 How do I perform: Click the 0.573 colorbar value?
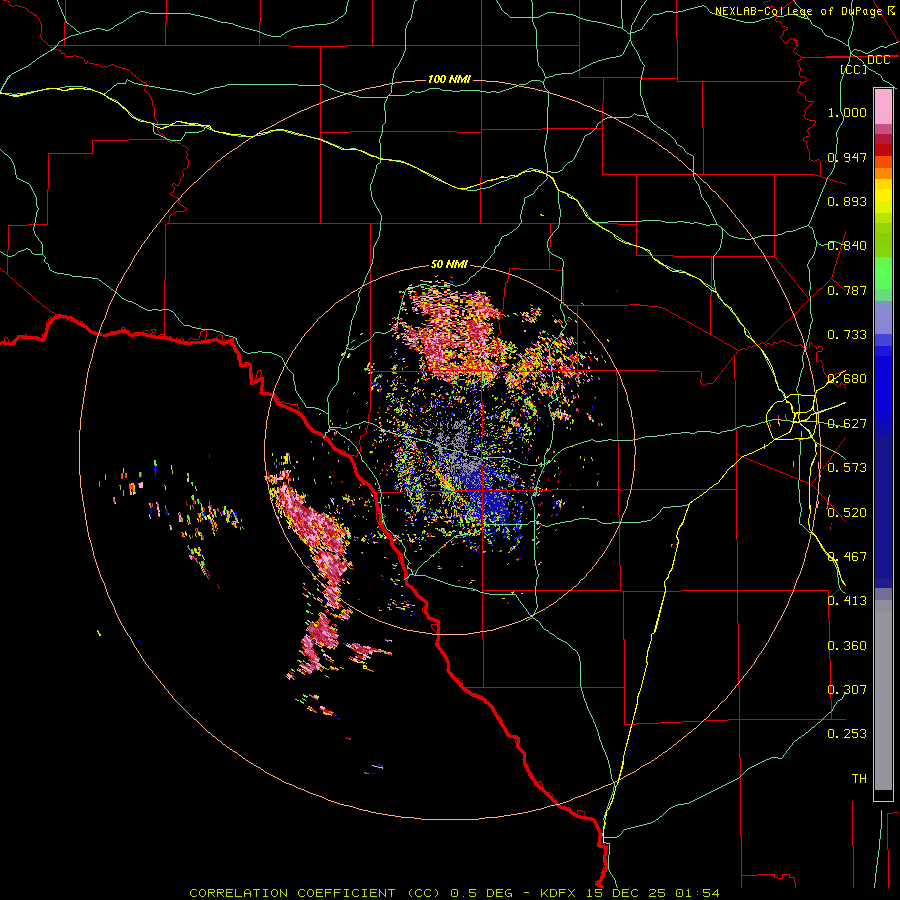pos(847,468)
